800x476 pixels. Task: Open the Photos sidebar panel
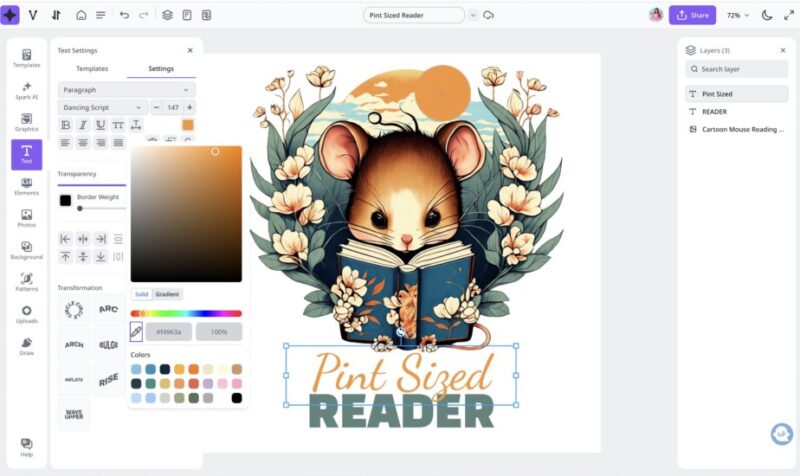click(x=27, y=218)
